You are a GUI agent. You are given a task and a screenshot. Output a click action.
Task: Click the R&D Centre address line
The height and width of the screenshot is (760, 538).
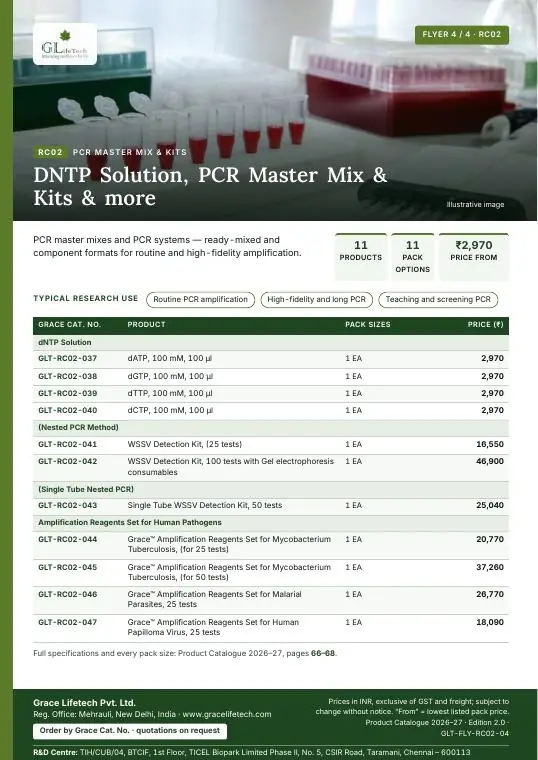tap(252, 753)
